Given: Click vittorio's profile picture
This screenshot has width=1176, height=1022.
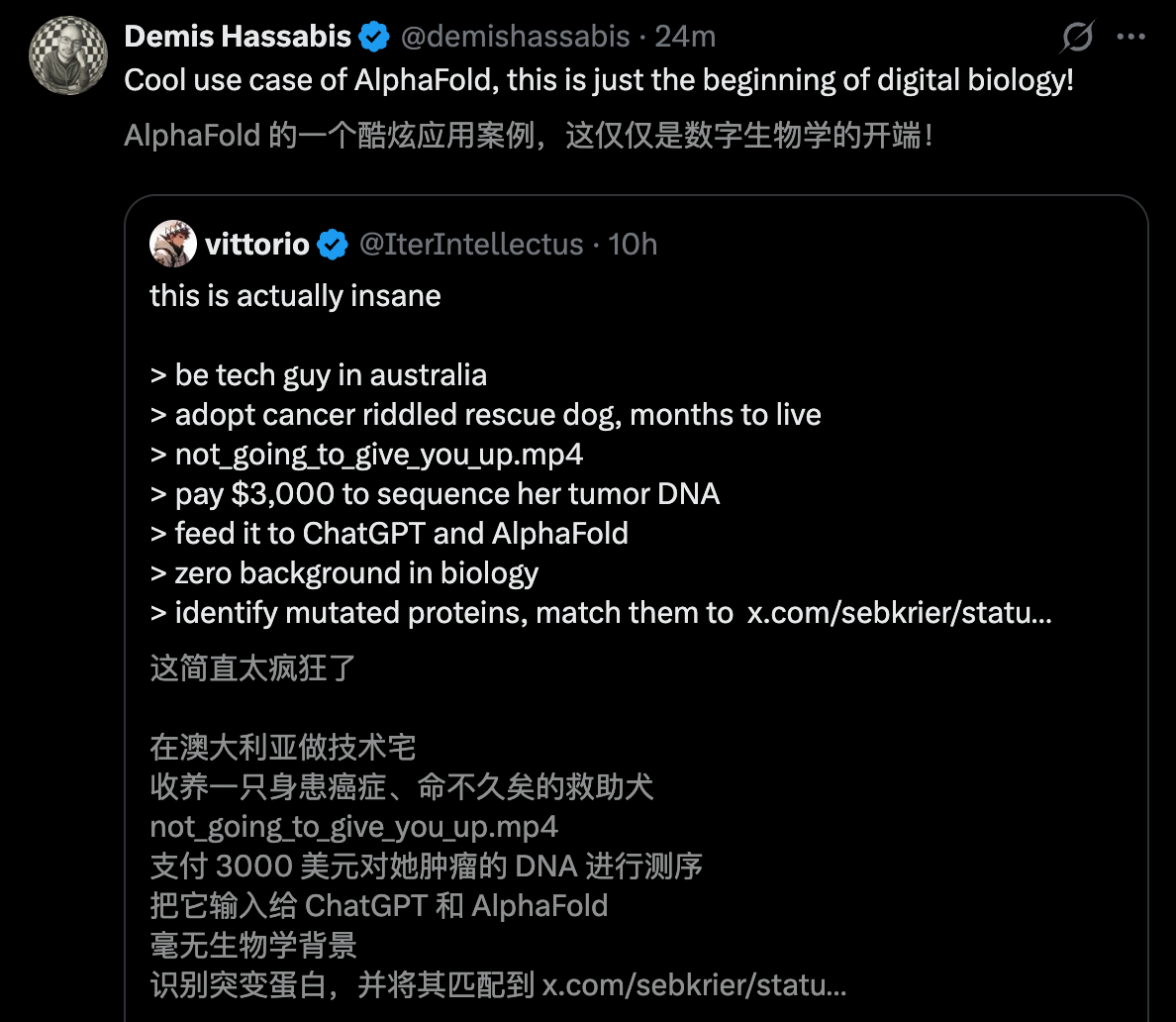Looking at the screenshot, I should tap(173, 244).
